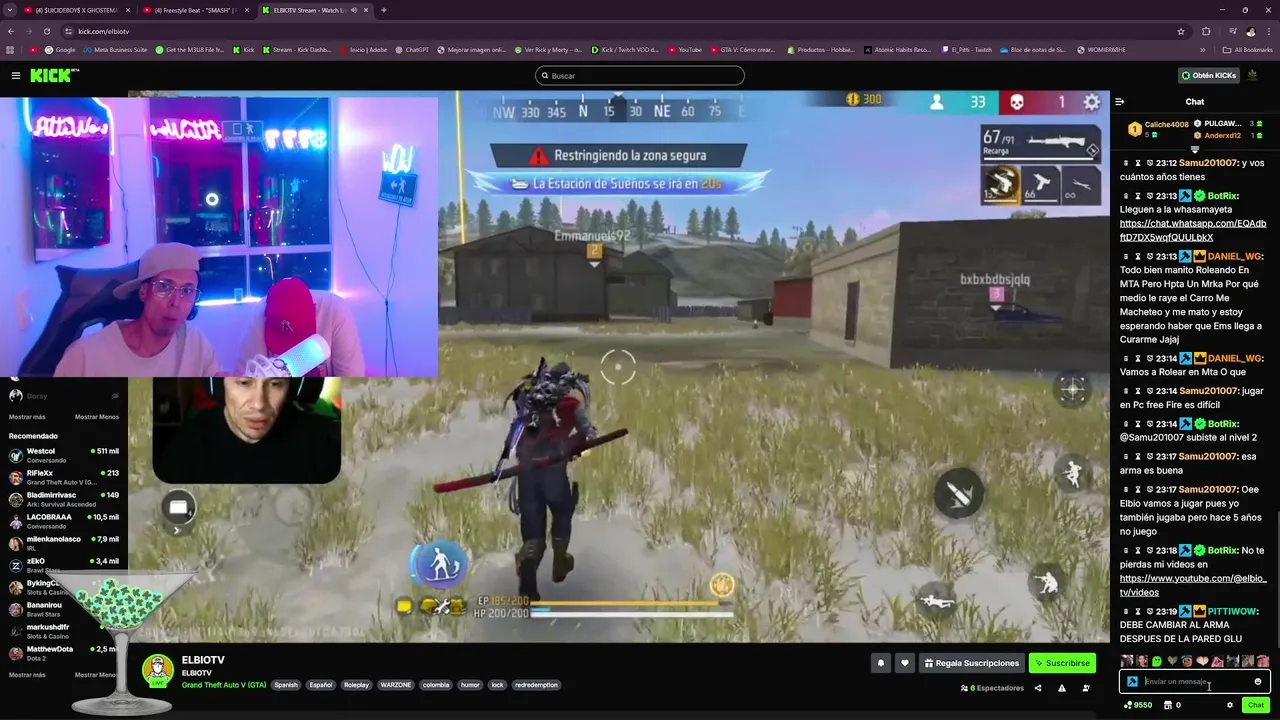Viewport: 1280px width, 720px height.
Task: Open chat settings gear icon
Action: pyautogui.click(x=1230, y=705)
